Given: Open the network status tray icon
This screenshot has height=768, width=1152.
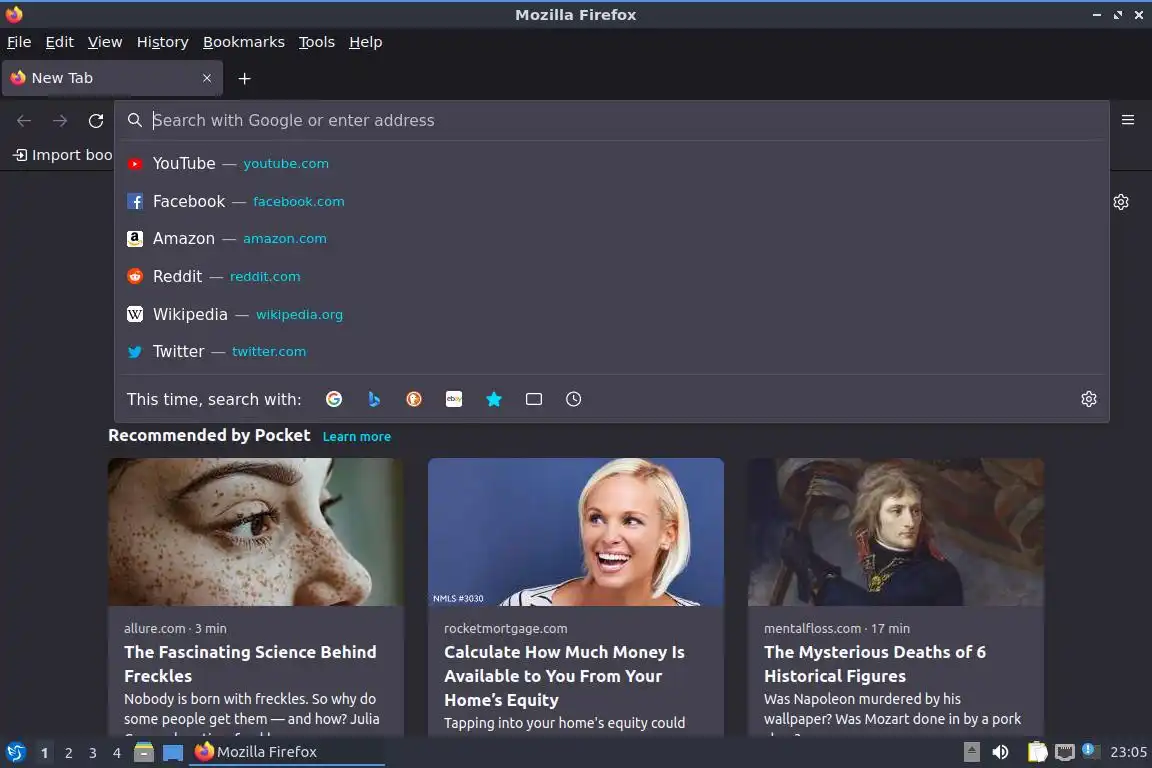Looking at the screenshot, I should pyautogui.click(x=1065, y=752).
